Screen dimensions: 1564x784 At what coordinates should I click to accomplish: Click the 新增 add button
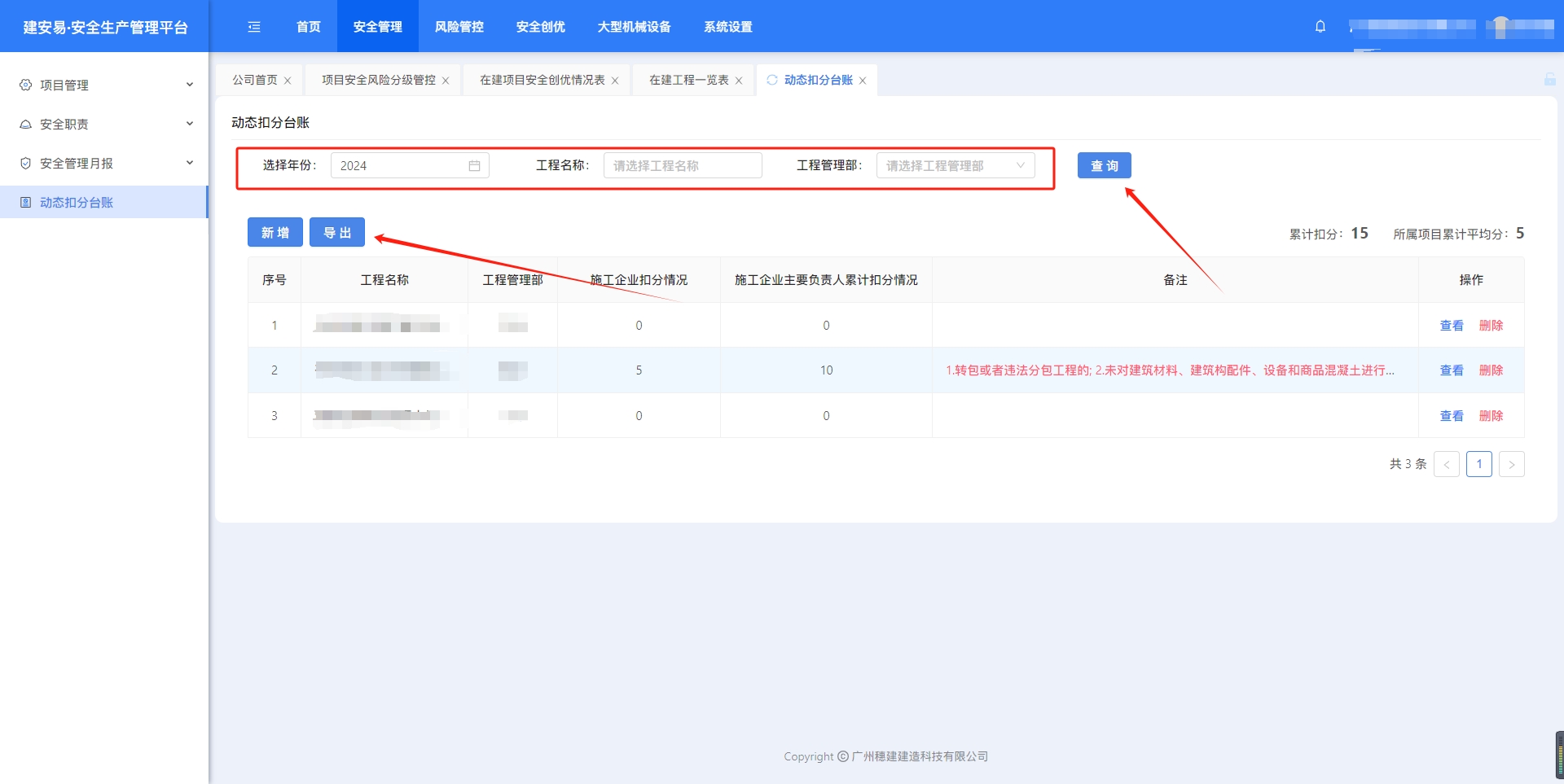(x=275, y=233)
